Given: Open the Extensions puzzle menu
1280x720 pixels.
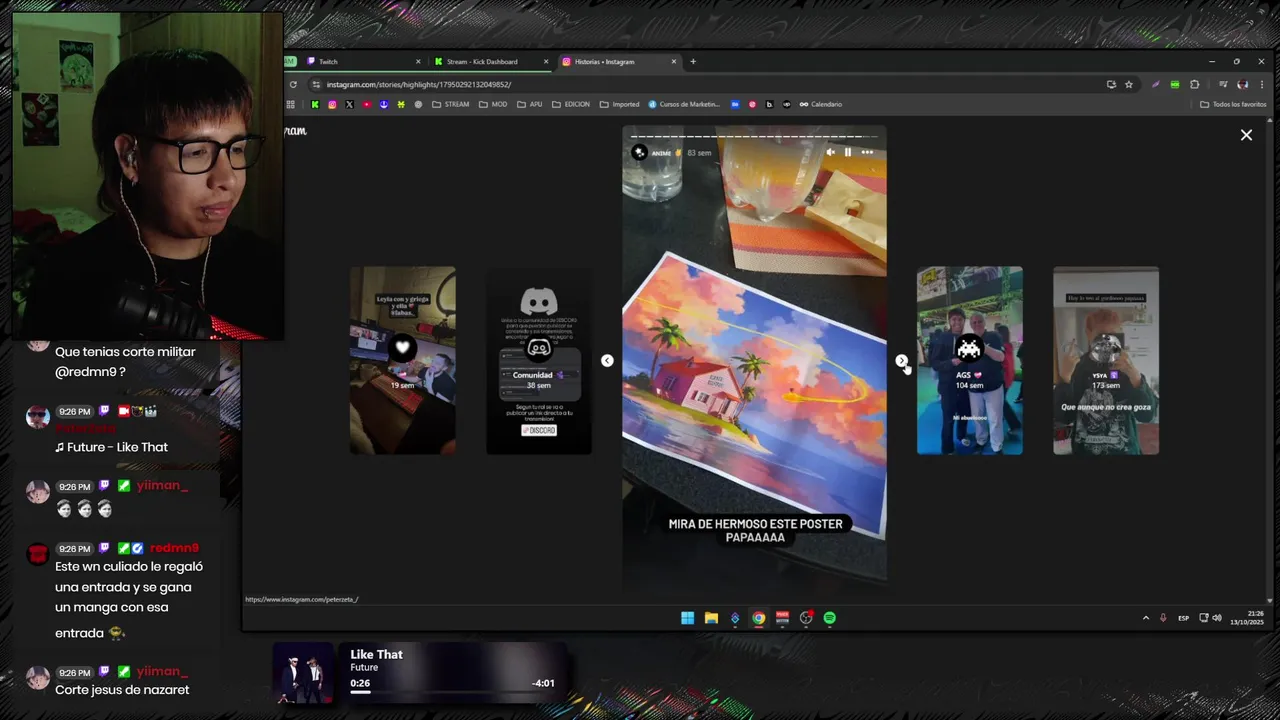Looking at the screenshot, I should [1194, 85].
